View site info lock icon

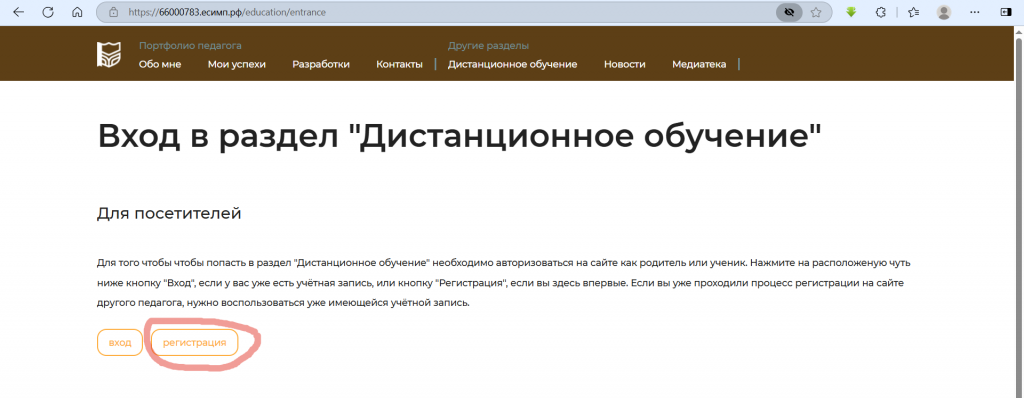pos(114,12)
